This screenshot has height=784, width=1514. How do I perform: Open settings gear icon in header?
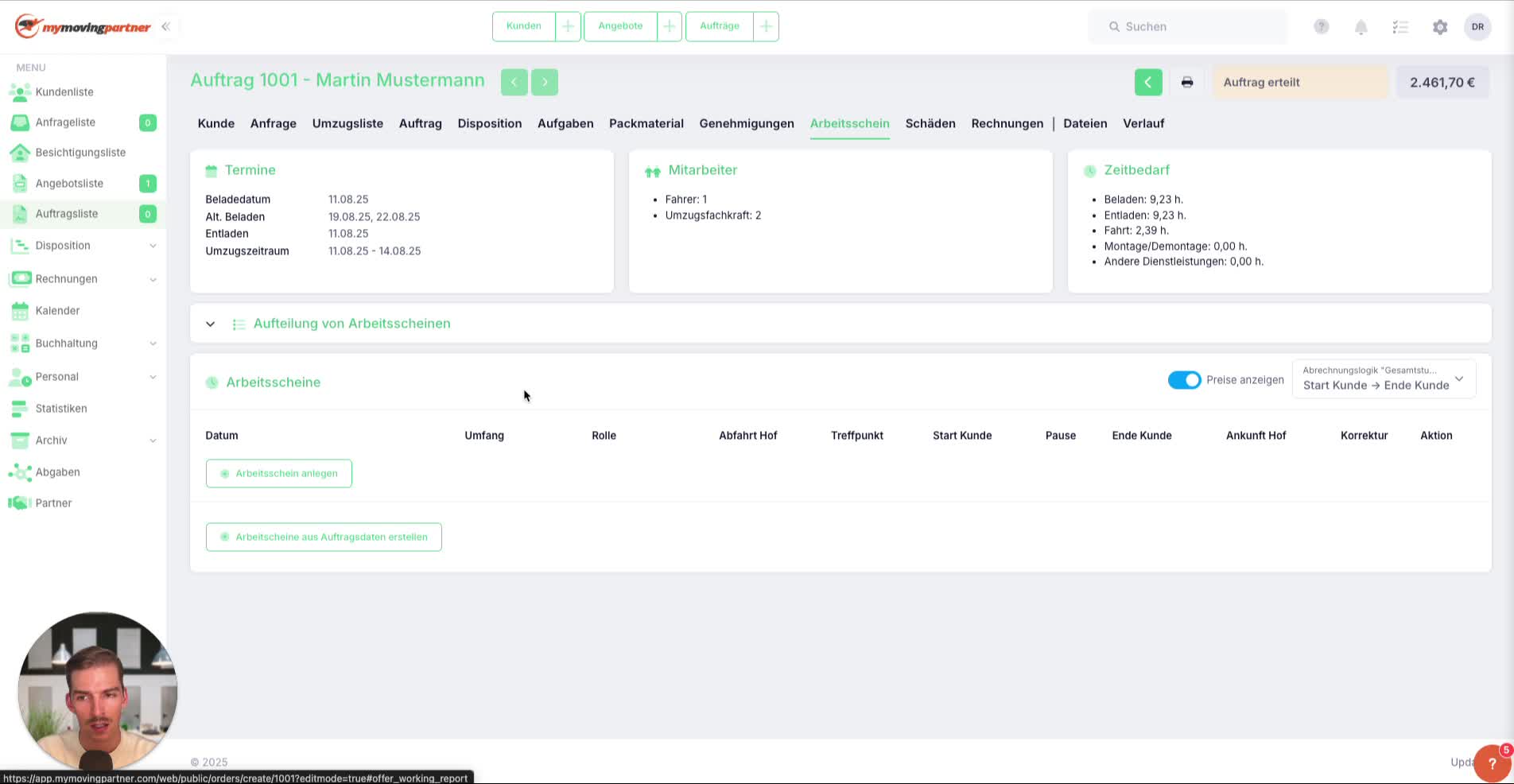tap(1440, 27)
